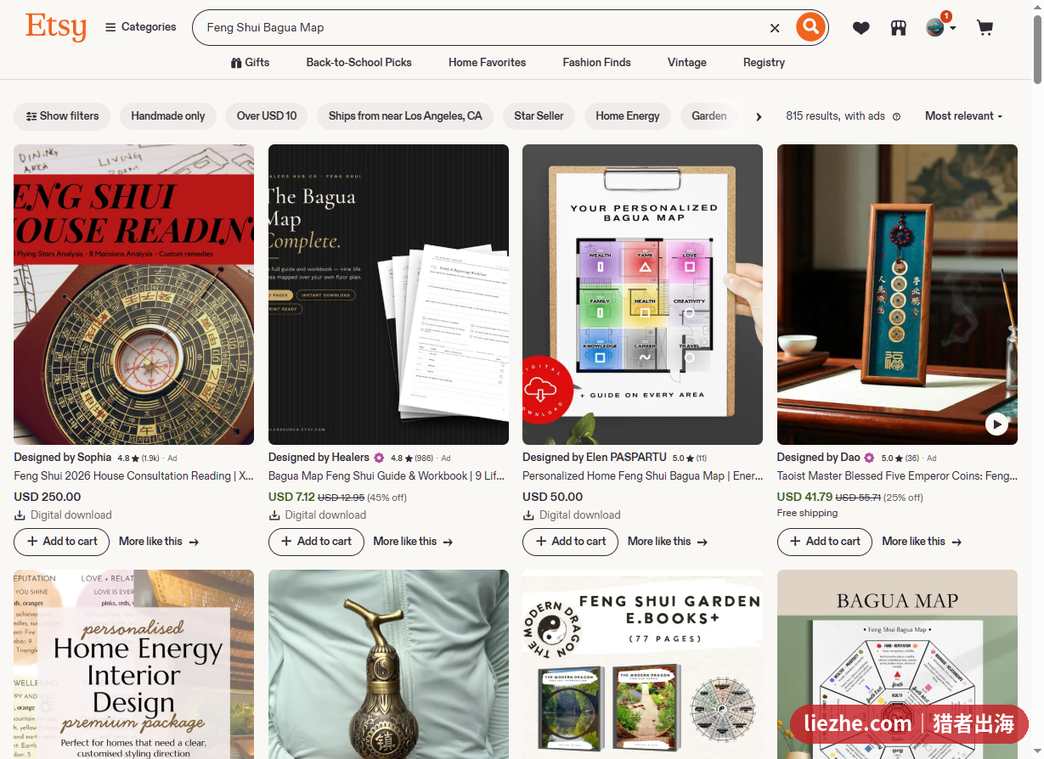Open the brass gourd figurine listing image

[388, 664]
